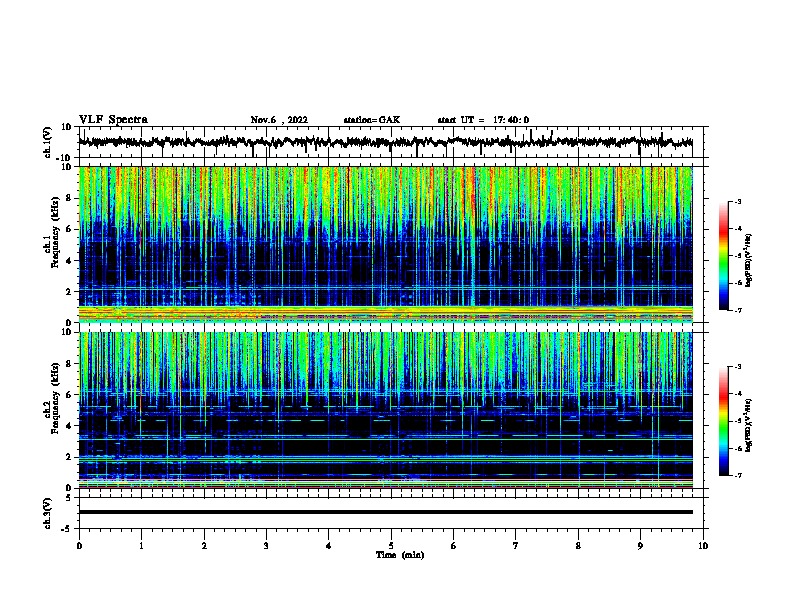The height and width of the screenshot is (612, 792).
Task: Click the ch.1 spectrogram color scale bar
Action: click(x=724, y=256)
